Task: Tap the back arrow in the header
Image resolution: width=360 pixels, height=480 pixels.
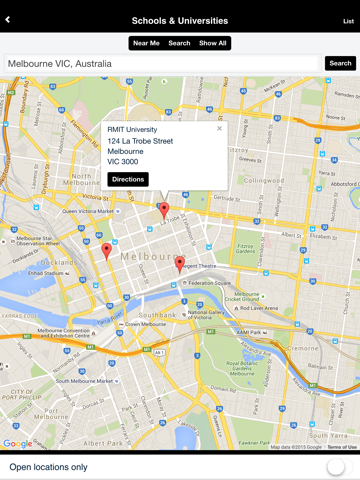Action: (8, 20)
